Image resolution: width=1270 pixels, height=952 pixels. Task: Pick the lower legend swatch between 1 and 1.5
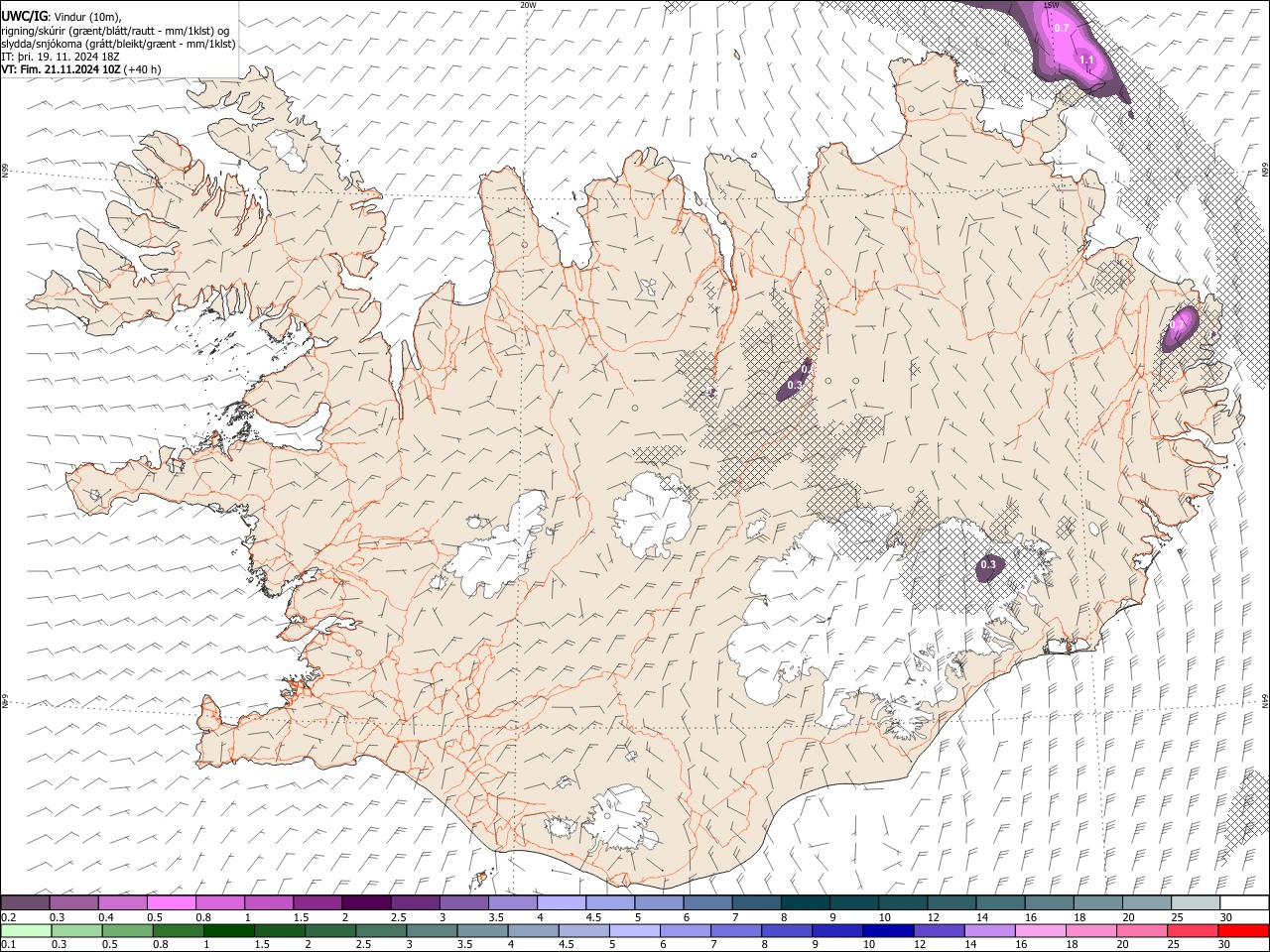[228, 930]
